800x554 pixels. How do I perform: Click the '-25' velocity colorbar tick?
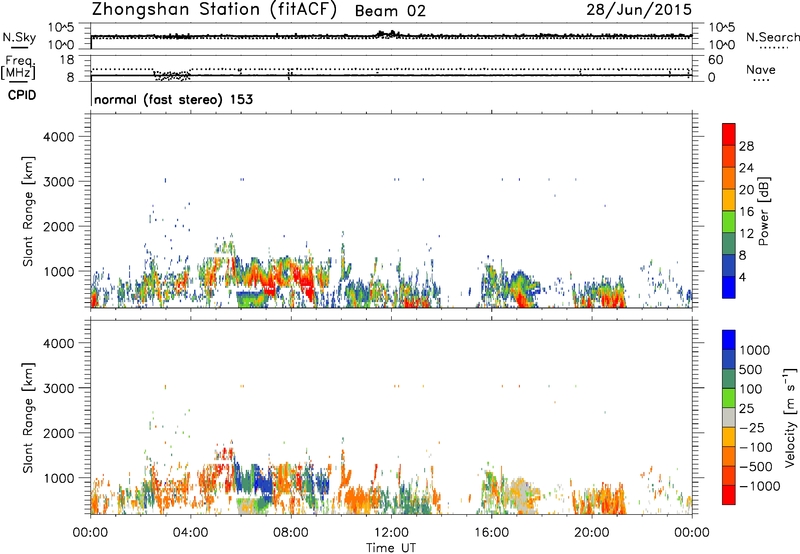[x=752, y=427]
